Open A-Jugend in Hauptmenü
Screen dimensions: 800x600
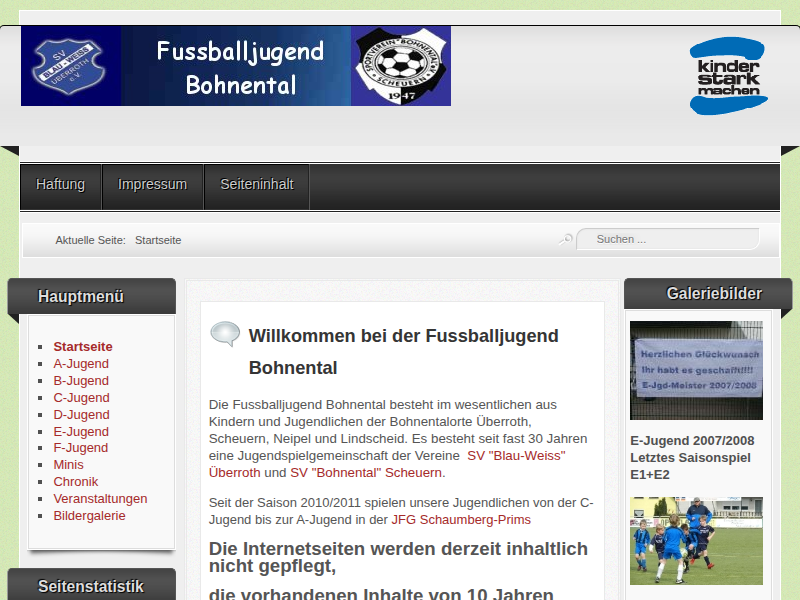81,364
